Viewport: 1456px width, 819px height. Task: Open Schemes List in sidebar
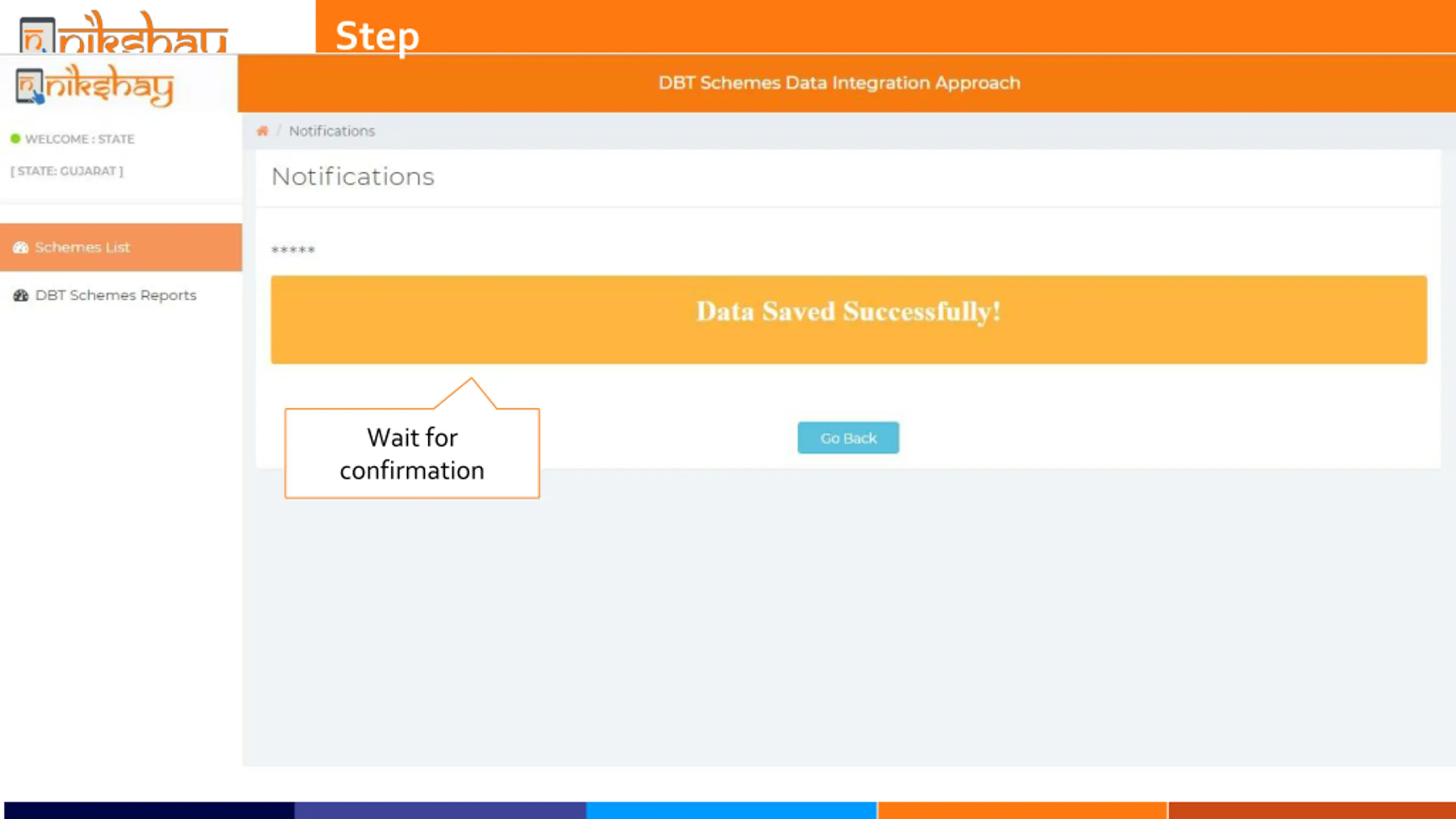click(x=121, y=247)
